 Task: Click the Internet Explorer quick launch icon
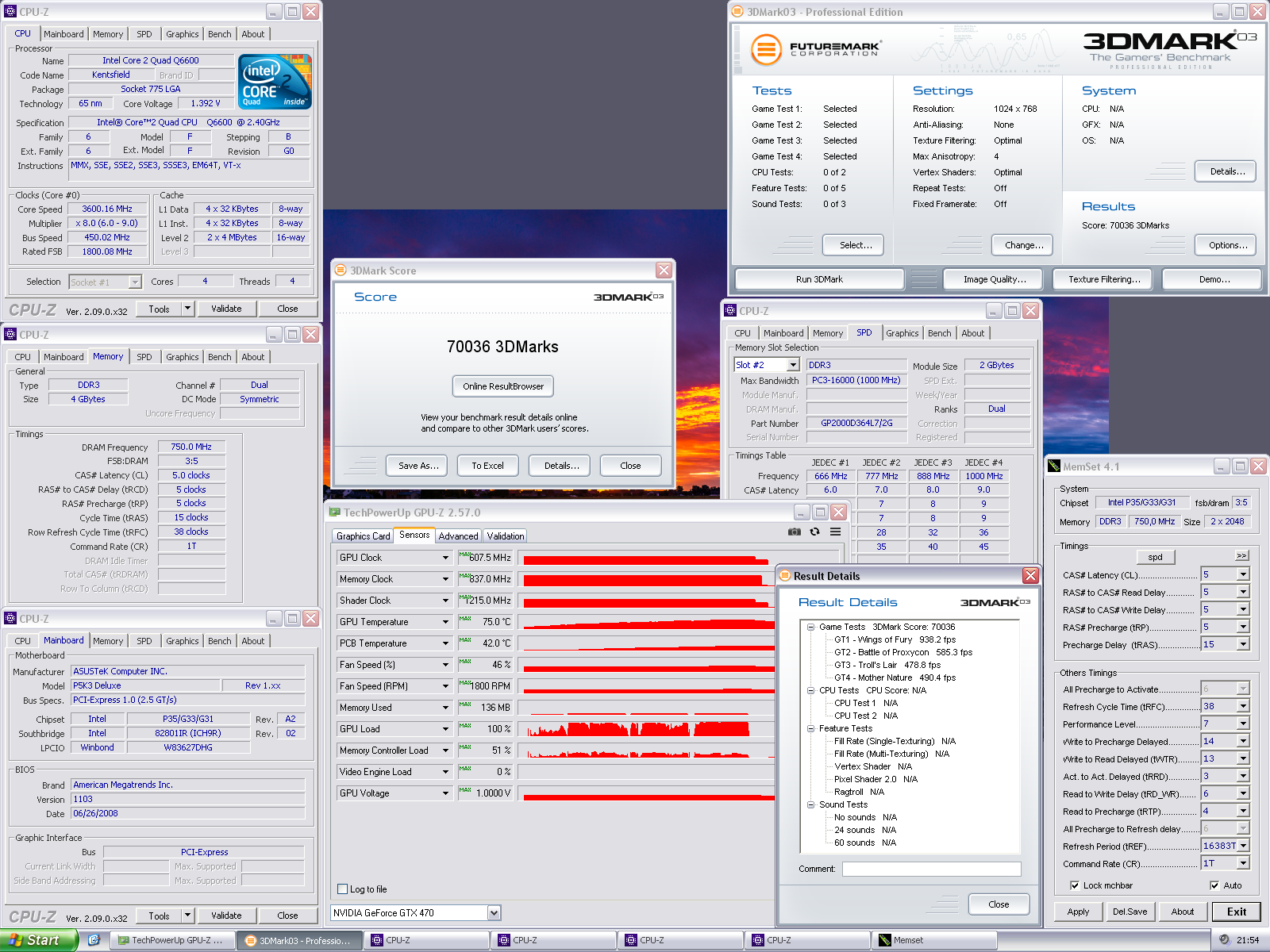94,940
